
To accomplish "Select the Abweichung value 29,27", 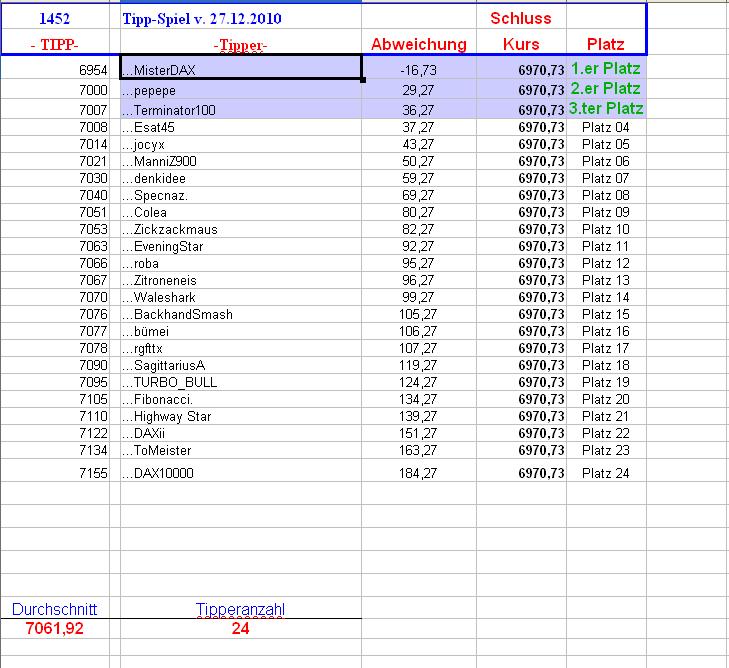I will 419,90.
